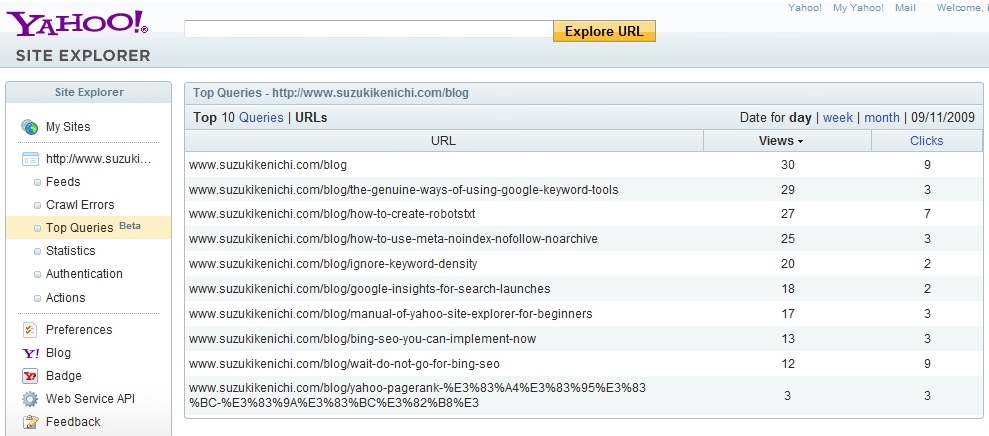Open Preferences in the sidebar
The width and height of the screenshot is (989, 436).
click(79, 329)
